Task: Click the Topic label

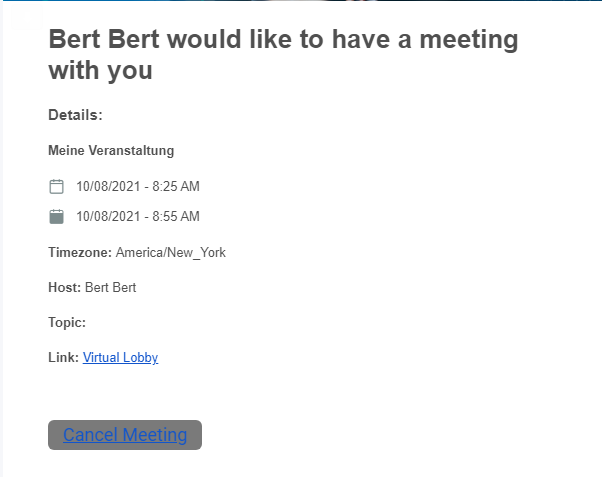Action: point(67,323)
